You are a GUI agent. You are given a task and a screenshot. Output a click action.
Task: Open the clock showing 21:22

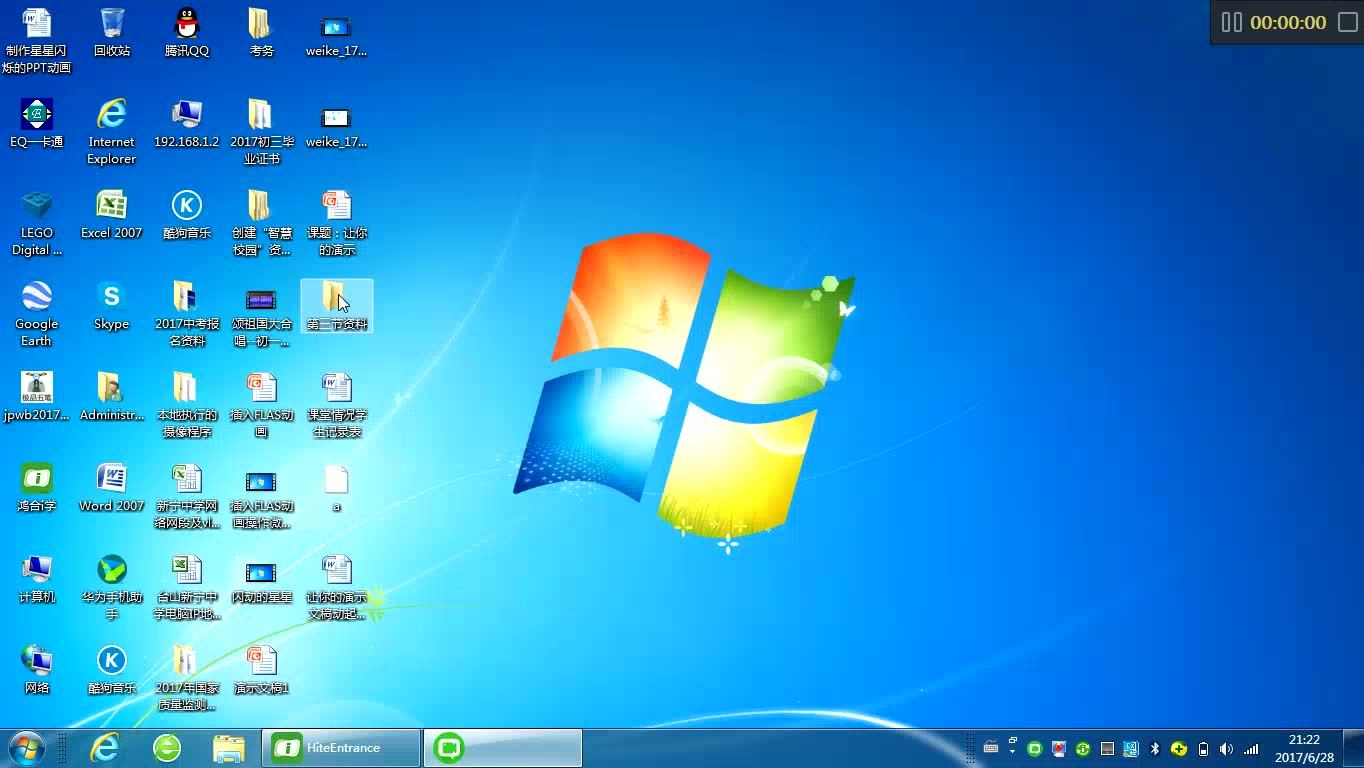[x=1304, y=748]
